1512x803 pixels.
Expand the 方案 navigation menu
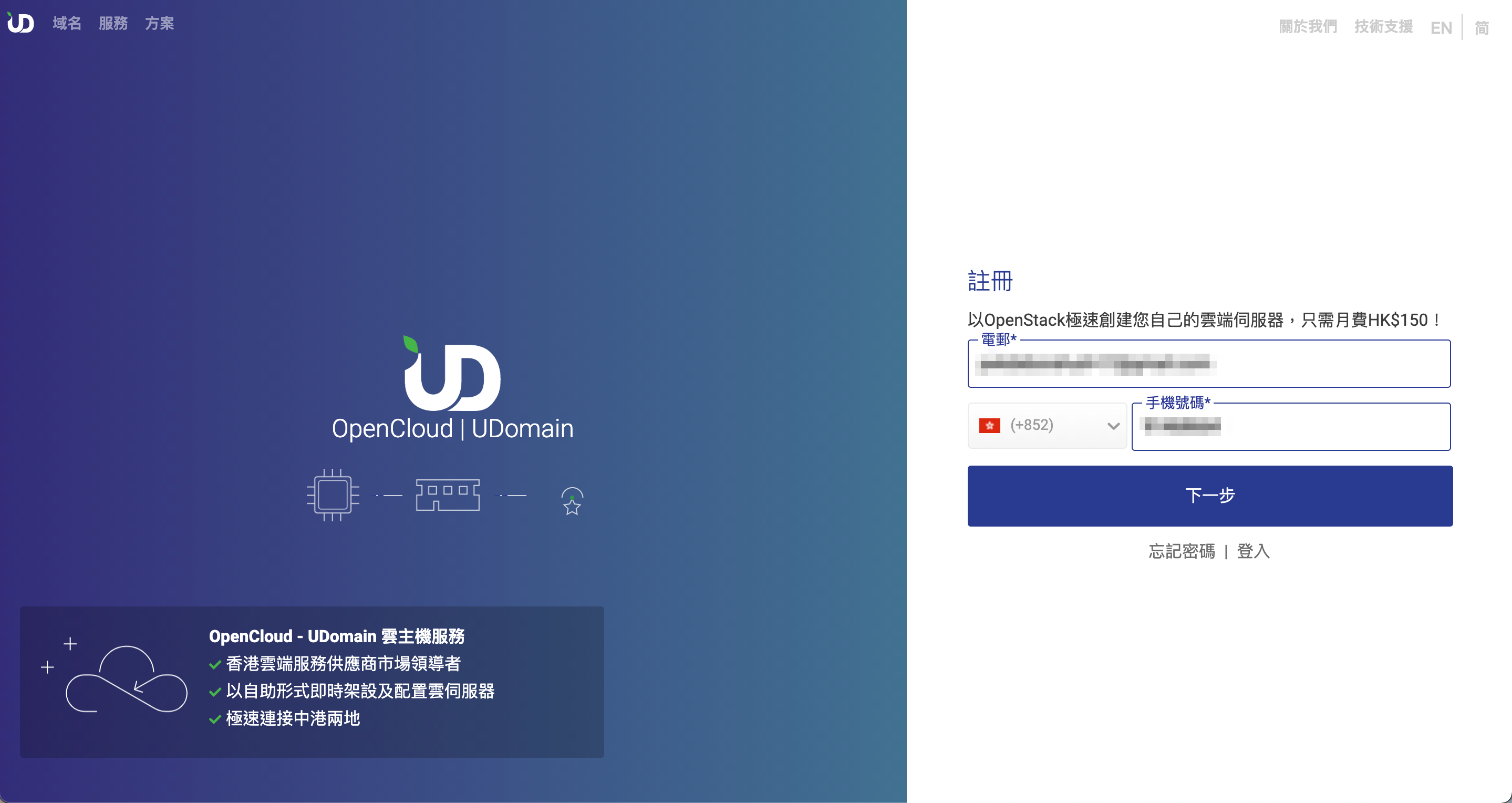click(x=159, y=24)
